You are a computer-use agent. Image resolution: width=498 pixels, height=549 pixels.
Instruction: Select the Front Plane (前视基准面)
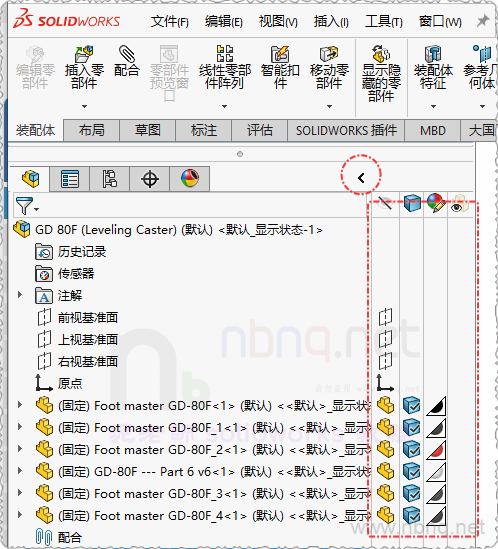pyautogui.click(x=77, y=318)
